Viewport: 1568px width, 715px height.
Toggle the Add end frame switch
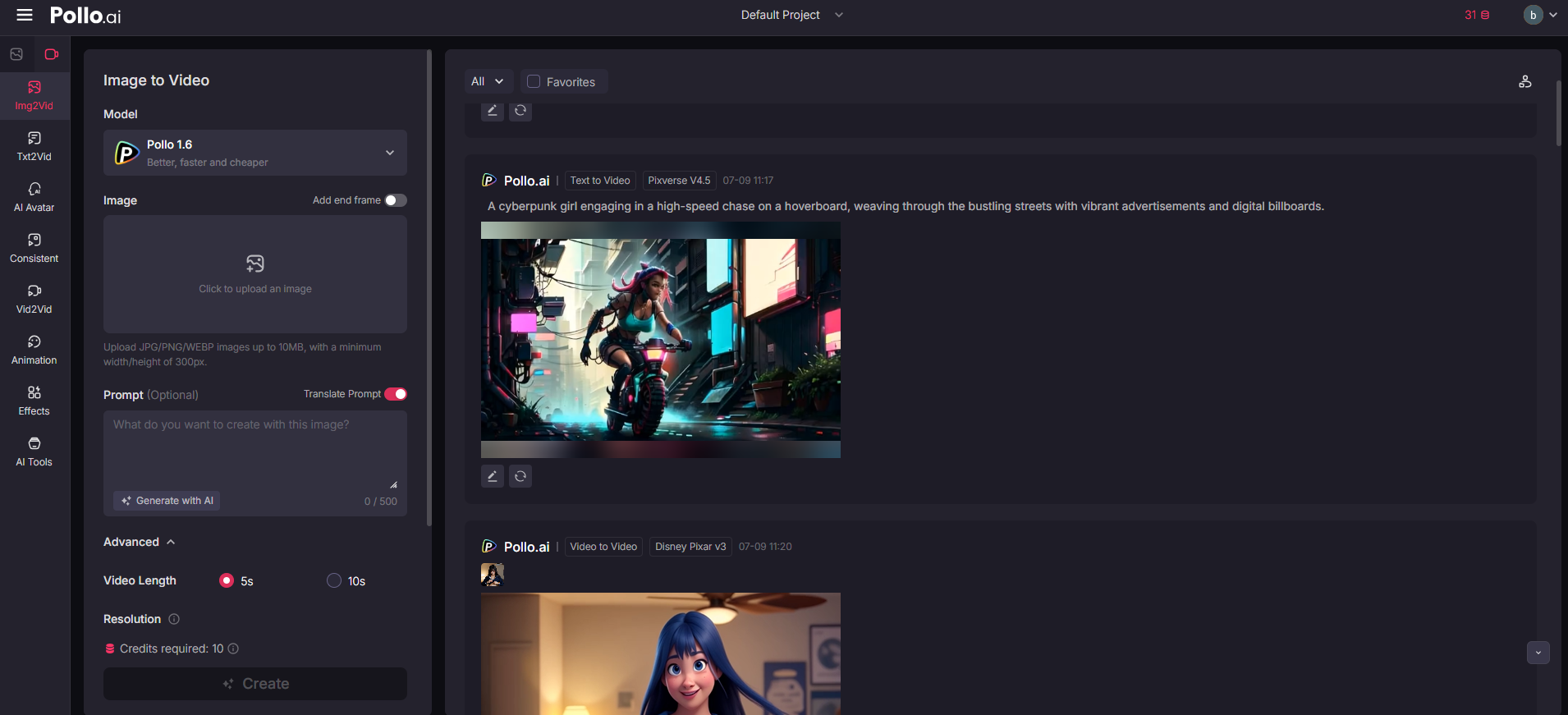coord(396,200)
